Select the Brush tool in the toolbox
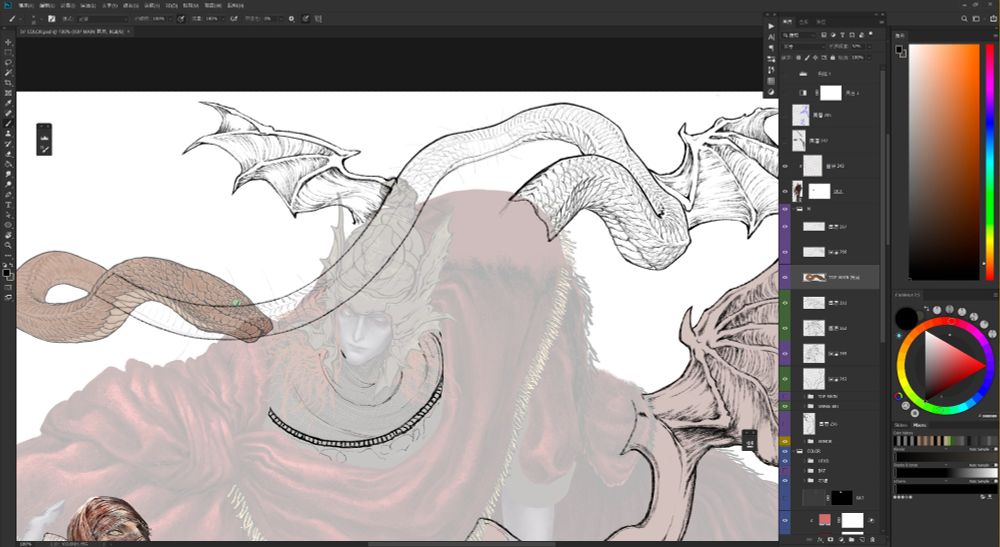1000x547 pixels. pos(8,123)
